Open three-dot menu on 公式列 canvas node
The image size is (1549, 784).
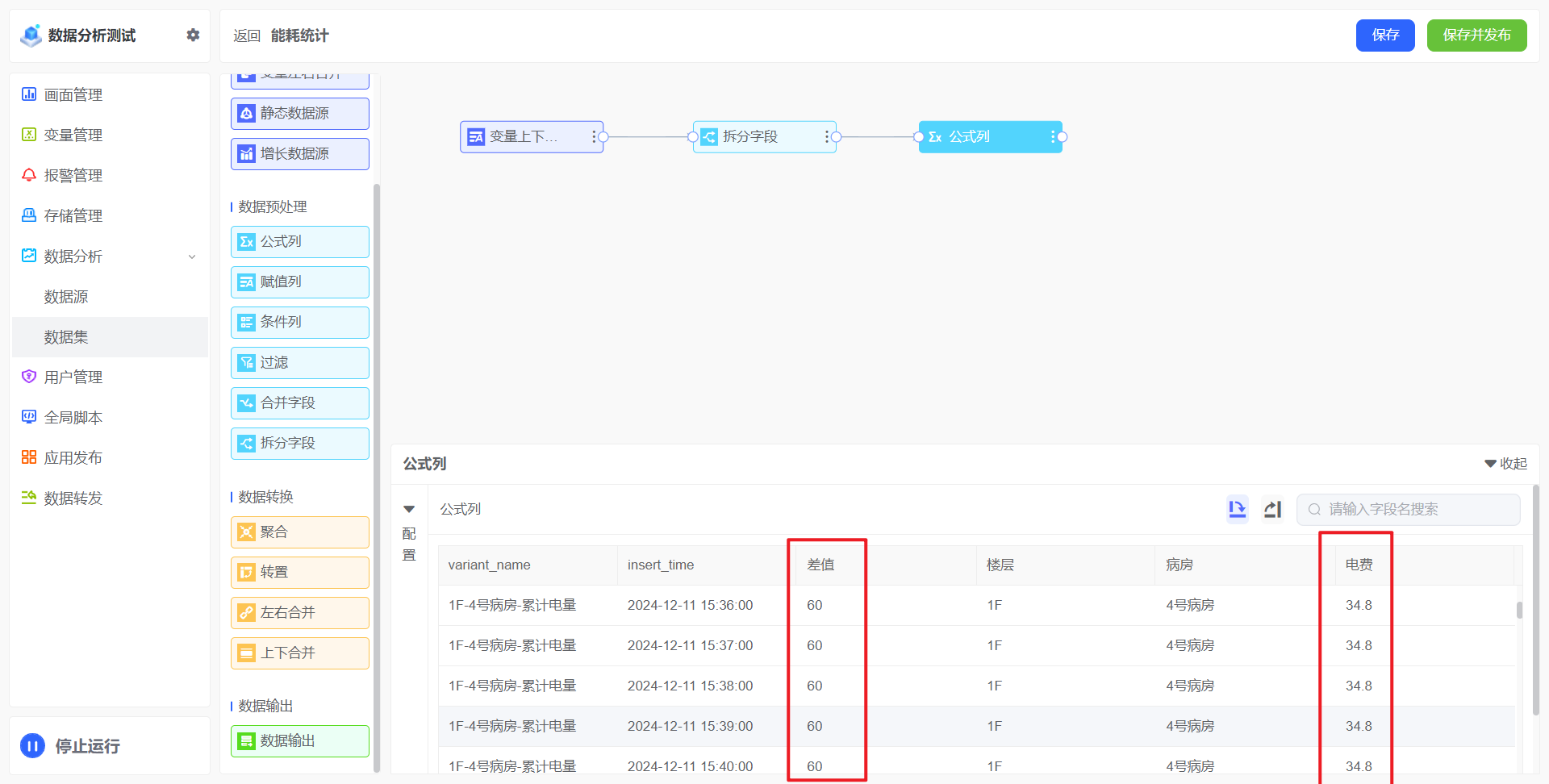point(1052,137)
